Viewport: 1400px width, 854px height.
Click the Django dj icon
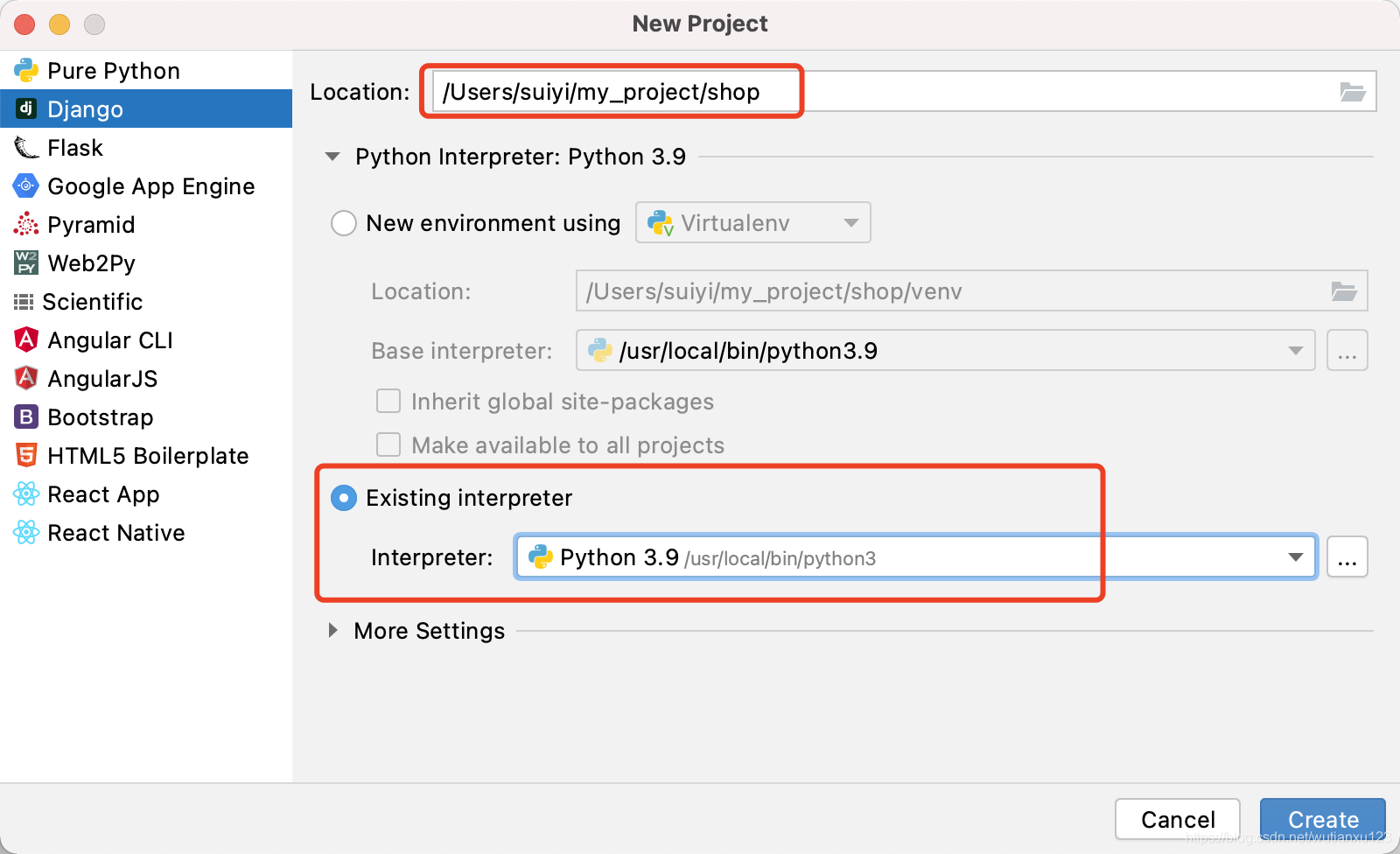26,108
